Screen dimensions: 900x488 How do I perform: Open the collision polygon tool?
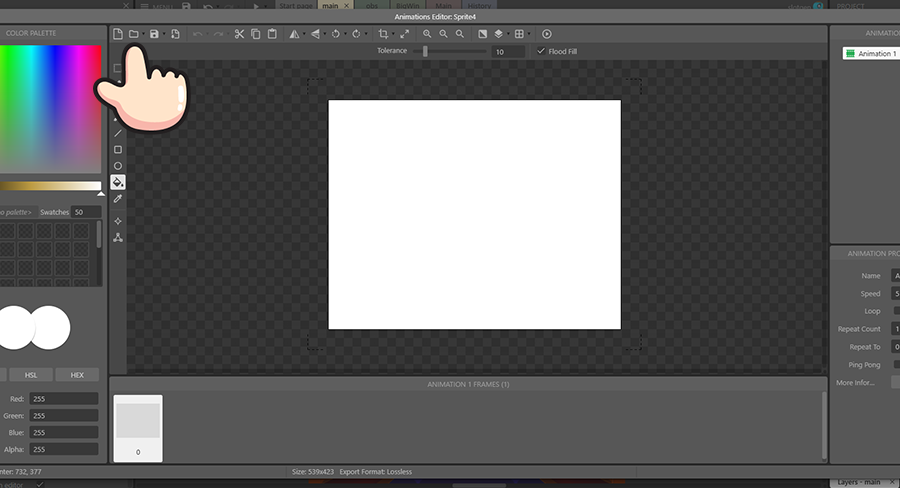118,238
